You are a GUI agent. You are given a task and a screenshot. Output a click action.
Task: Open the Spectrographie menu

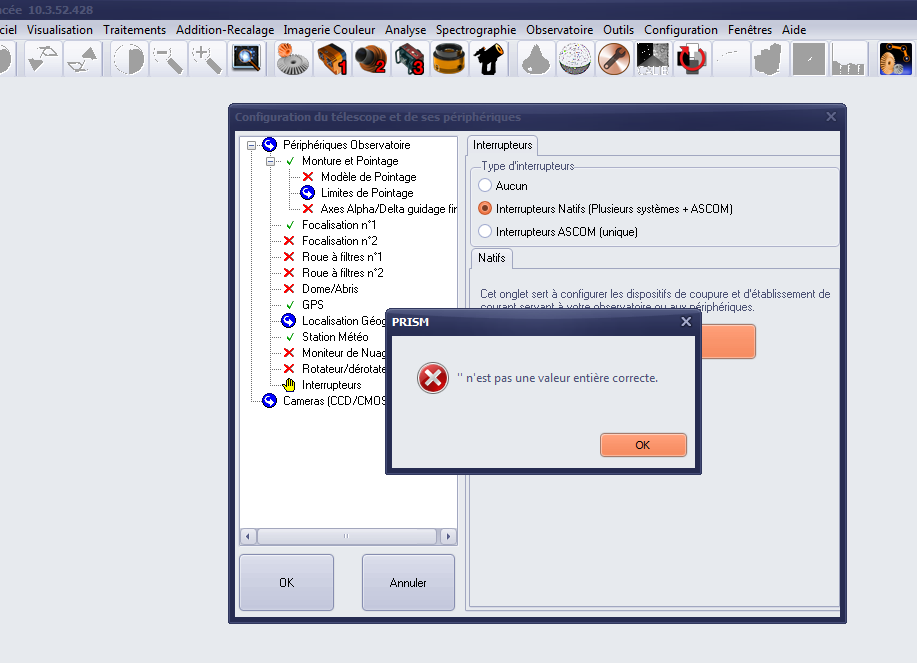click(475, 30)
